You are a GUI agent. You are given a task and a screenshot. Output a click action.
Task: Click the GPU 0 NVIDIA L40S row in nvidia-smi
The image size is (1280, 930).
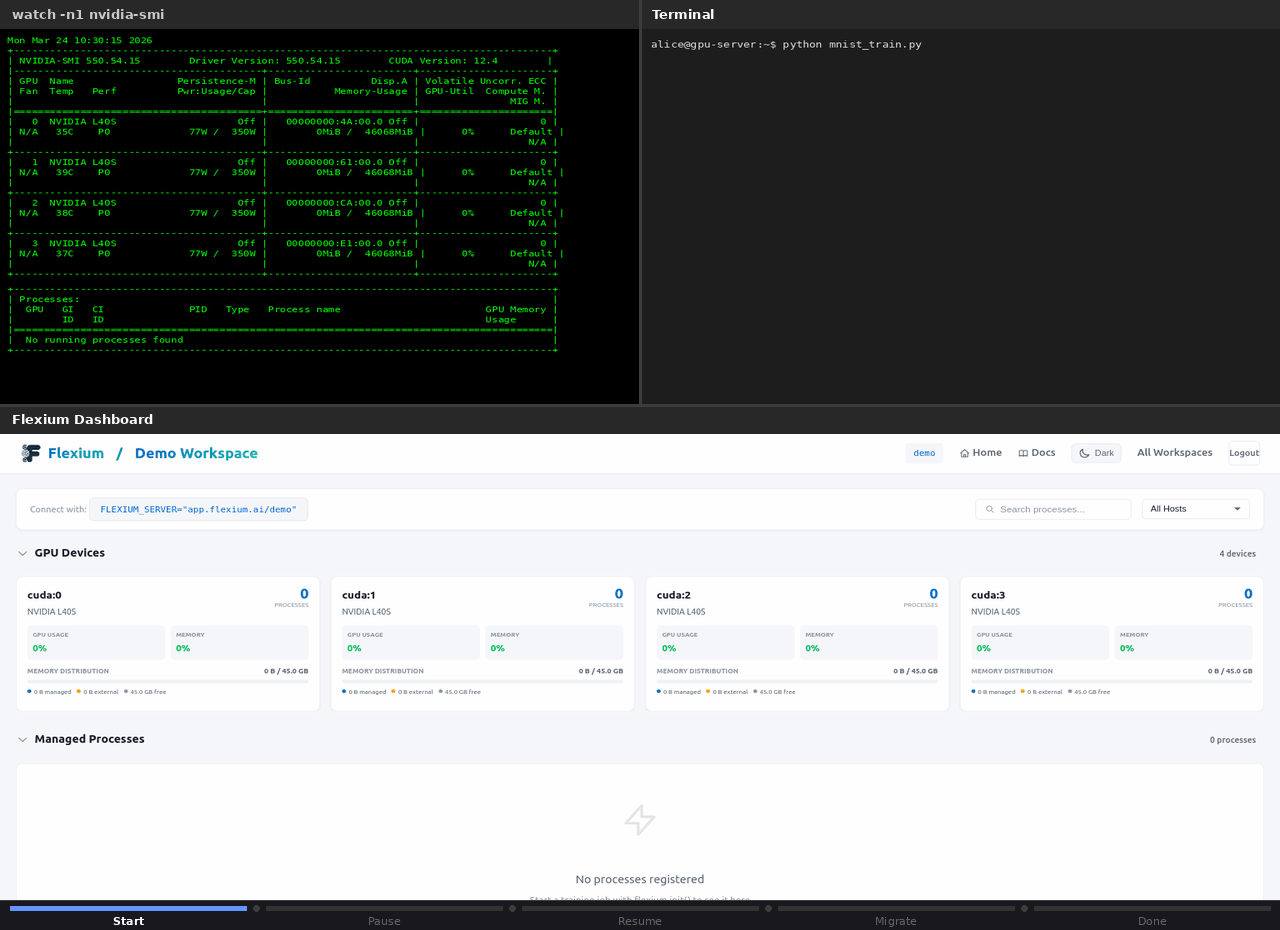click(x=284, y=121)
